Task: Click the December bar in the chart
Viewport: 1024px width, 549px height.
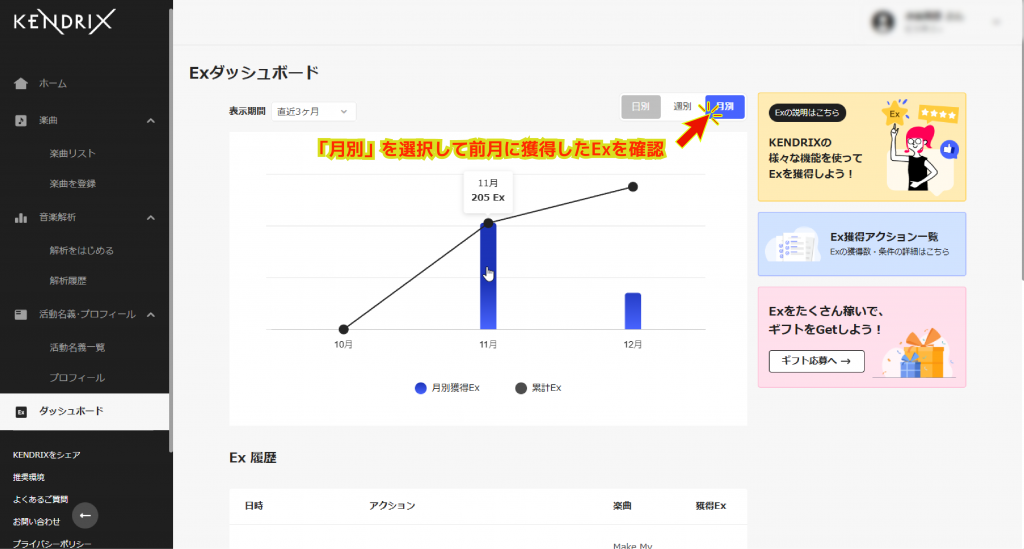Action: pyautogui.click(x=632, y=311)
